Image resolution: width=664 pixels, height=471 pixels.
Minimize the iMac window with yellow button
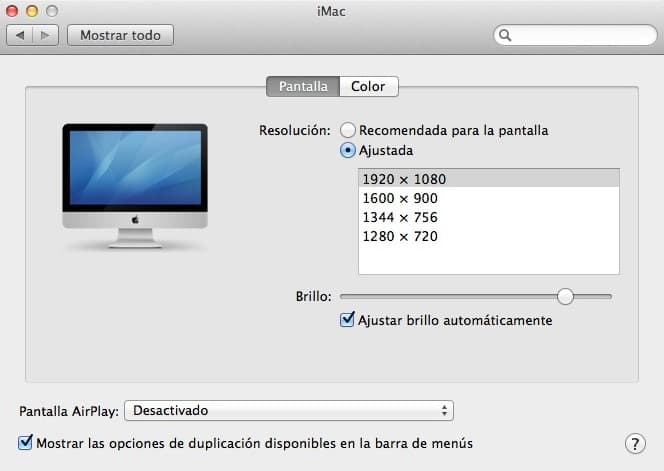coord(32,10)
